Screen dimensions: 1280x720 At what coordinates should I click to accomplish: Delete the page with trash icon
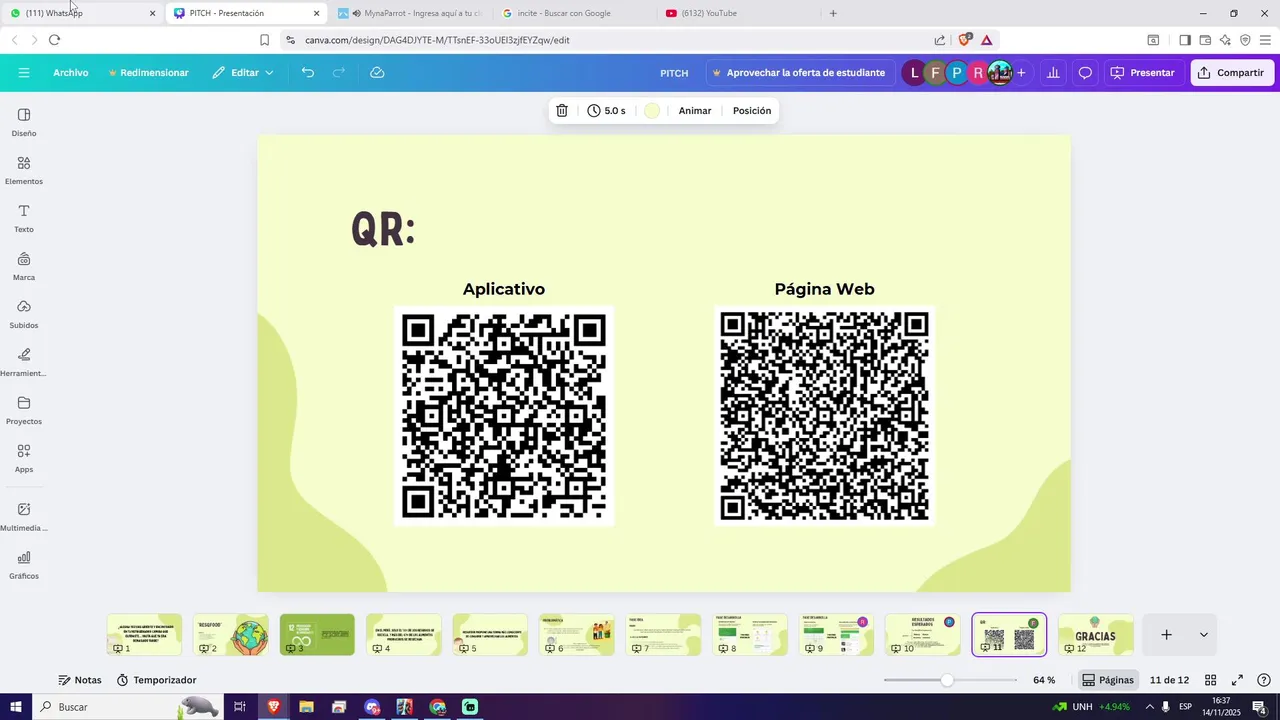(562, 111)
